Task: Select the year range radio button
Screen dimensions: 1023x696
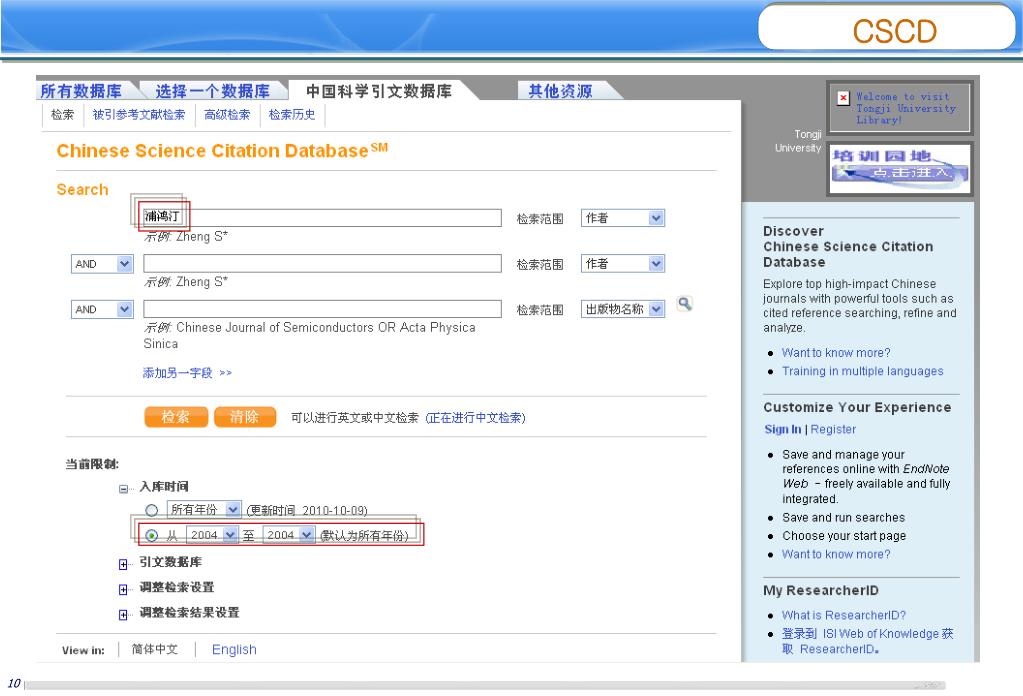Action: point(152,535)
